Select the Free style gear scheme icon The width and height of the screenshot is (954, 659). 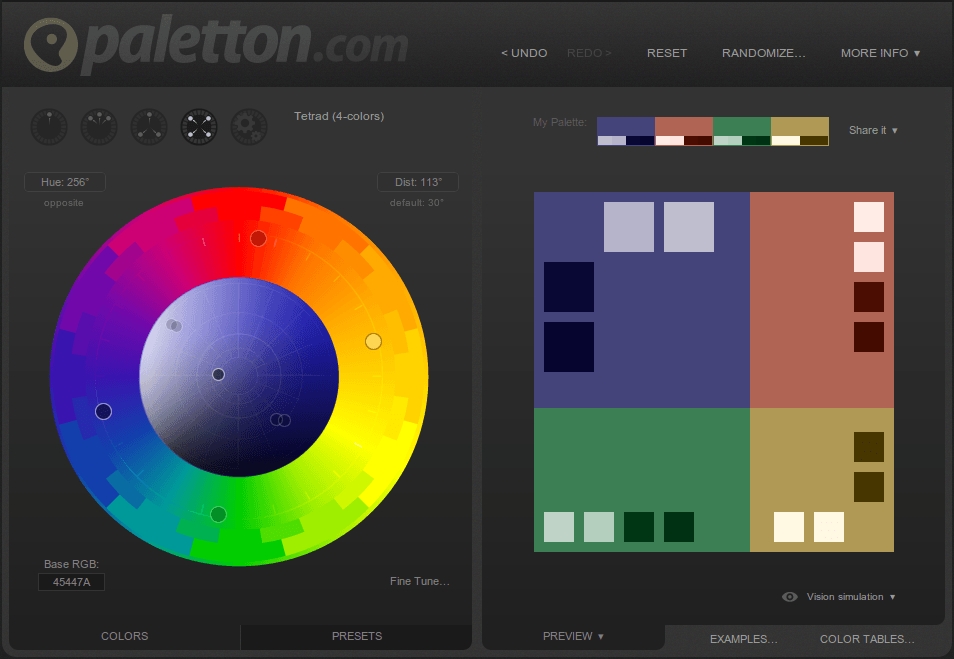pos(249,127)
